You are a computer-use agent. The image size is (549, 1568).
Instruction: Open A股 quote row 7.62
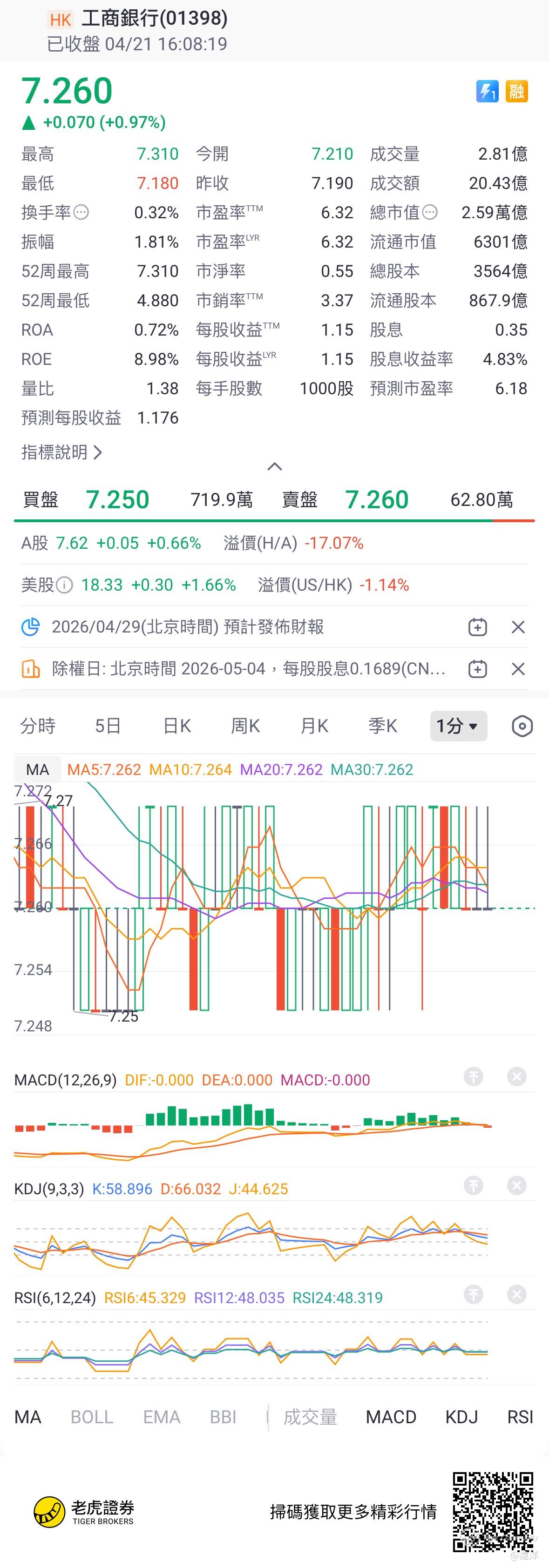click(x=111, y=543)
